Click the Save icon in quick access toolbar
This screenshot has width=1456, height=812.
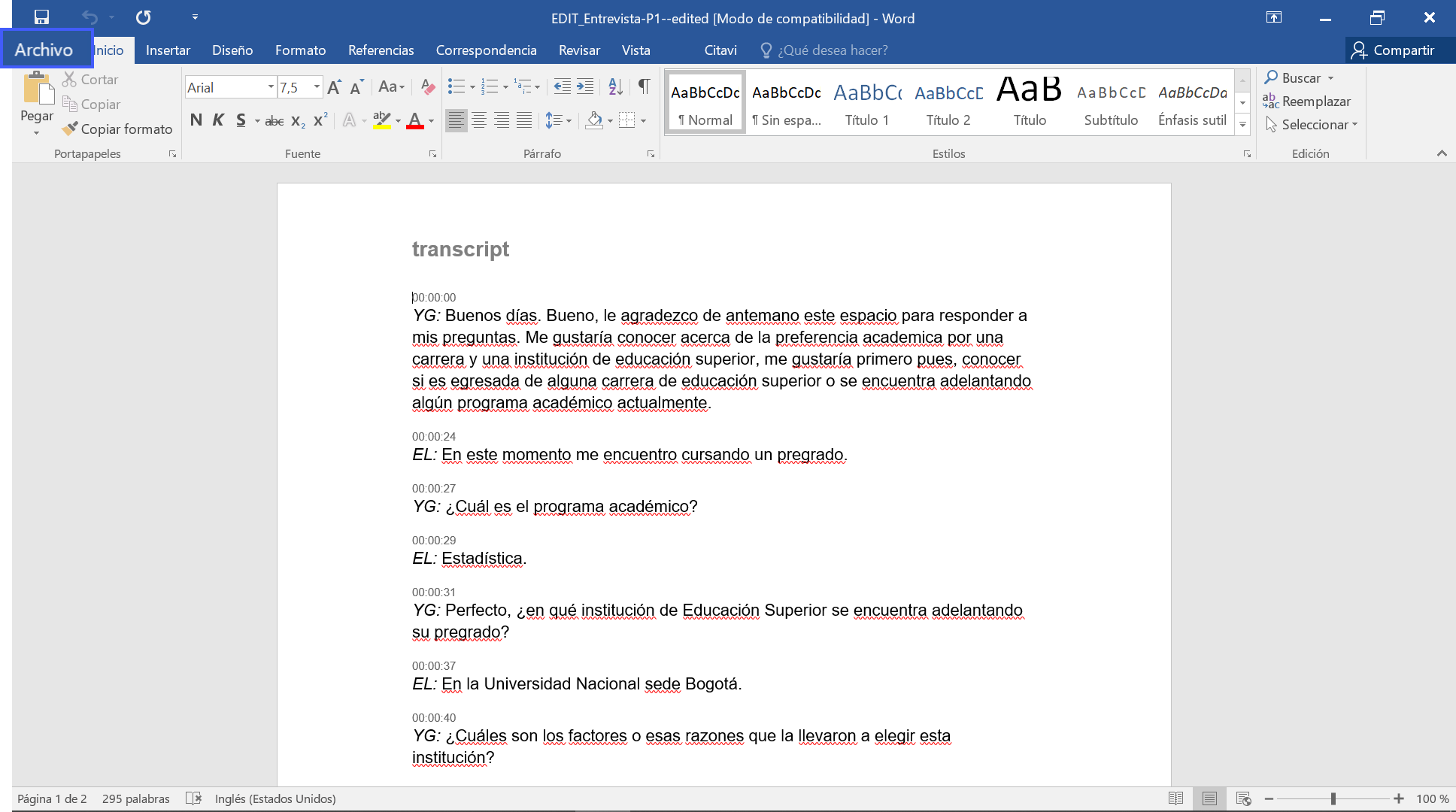tap(41, 17)
